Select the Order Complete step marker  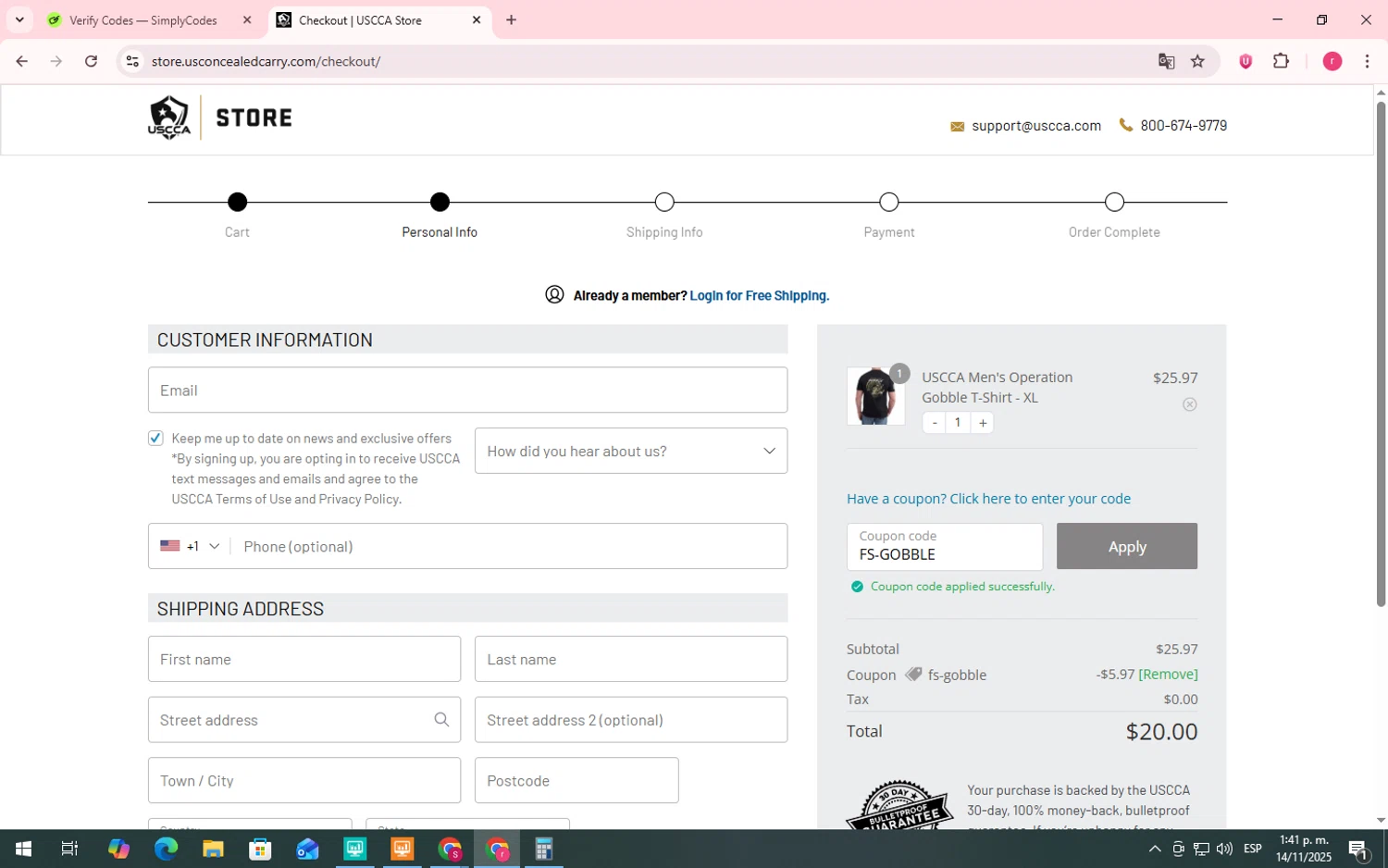[1114, 202]
